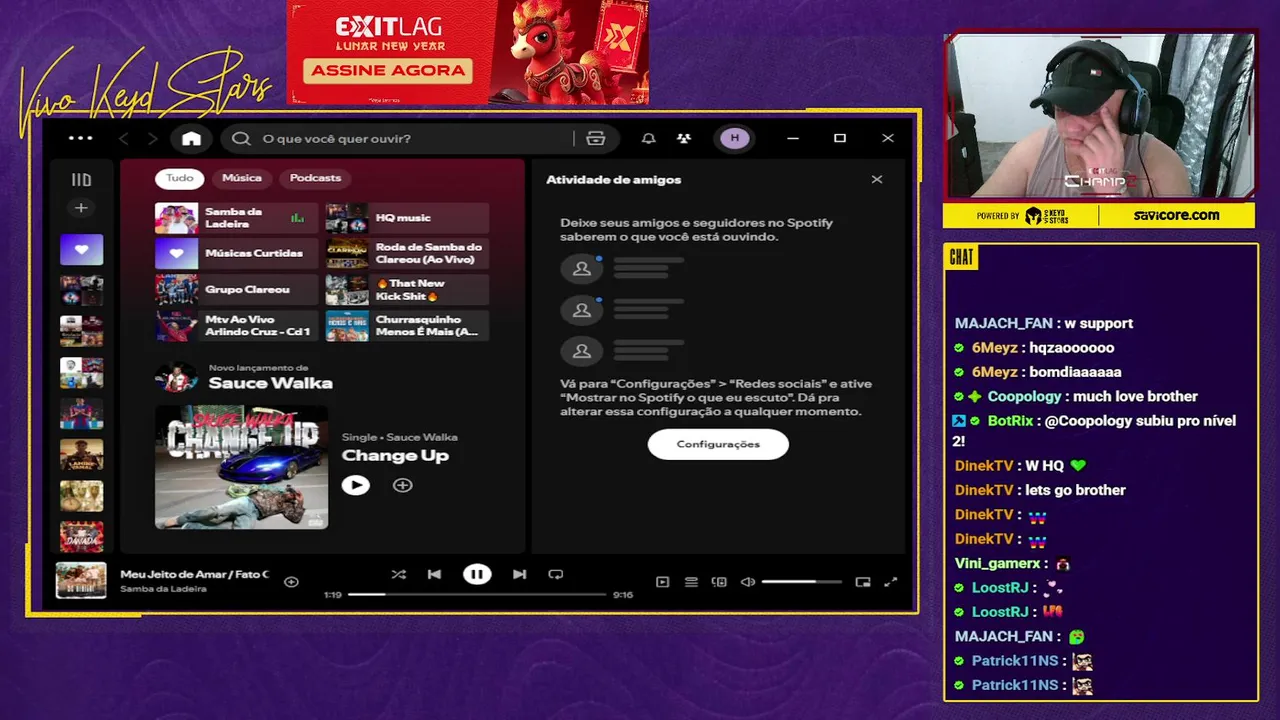Toggle the Now Playing view icon
The image size is (1280, 720).
click(x=662, y=582)
